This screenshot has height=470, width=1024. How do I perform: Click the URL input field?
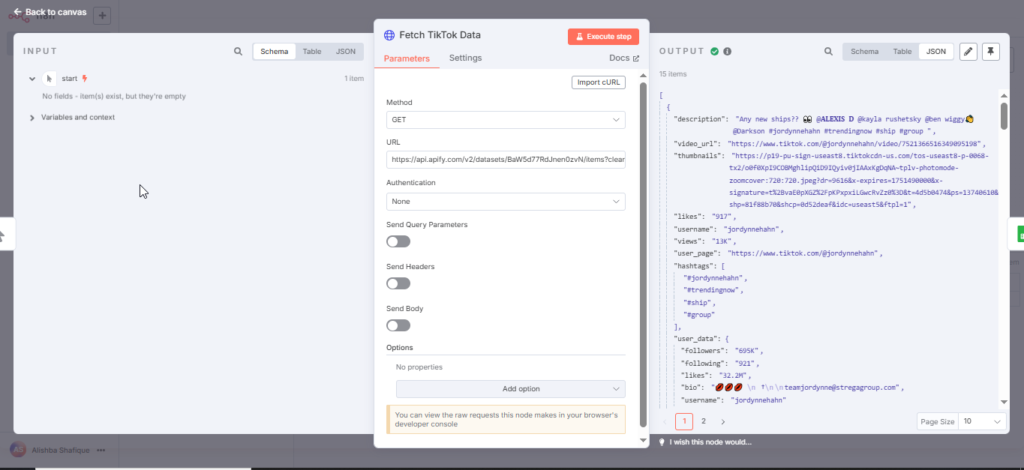point(505,159)
